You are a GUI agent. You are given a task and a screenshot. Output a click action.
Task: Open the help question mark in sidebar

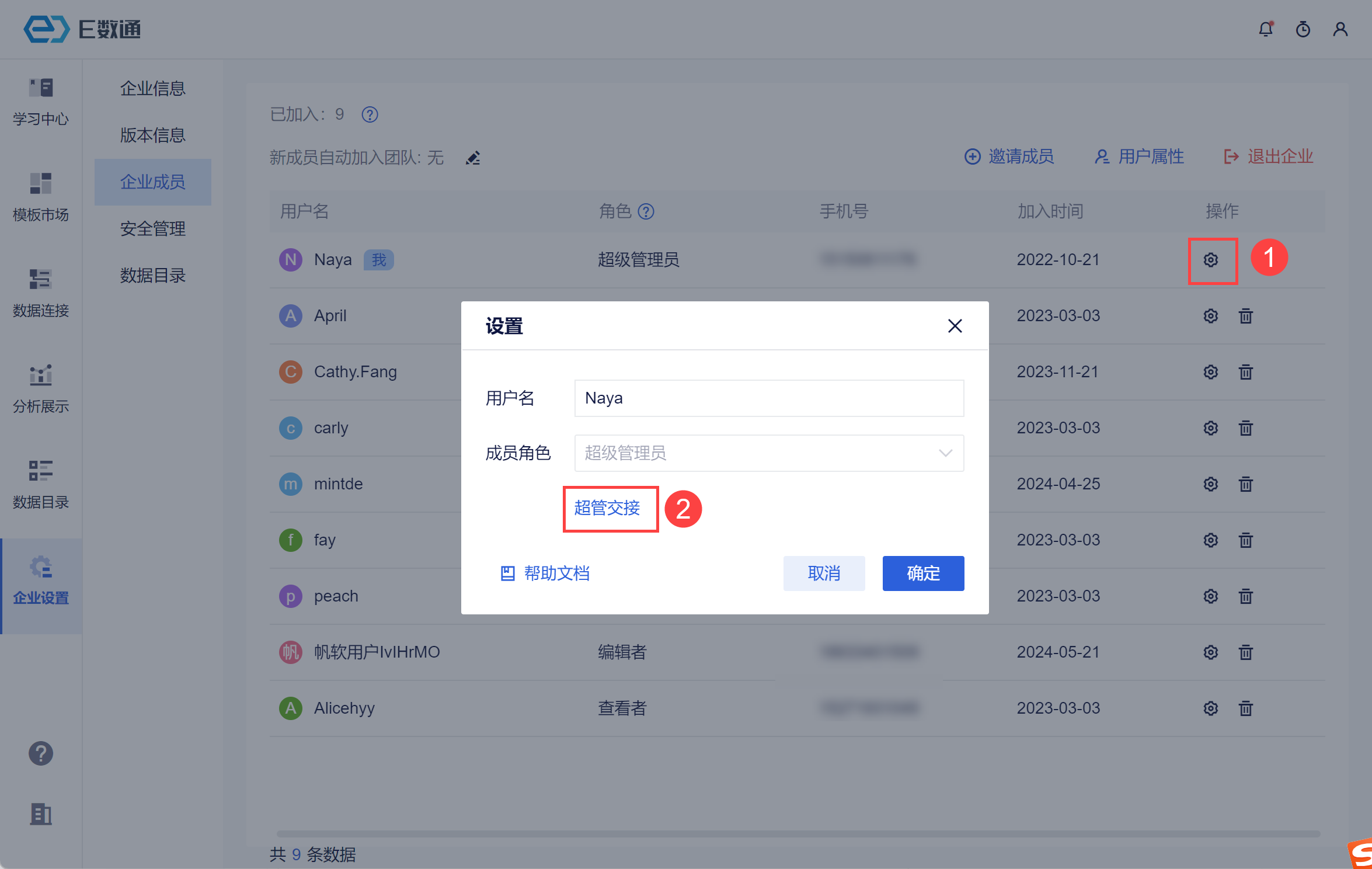[x=41, y=753]
